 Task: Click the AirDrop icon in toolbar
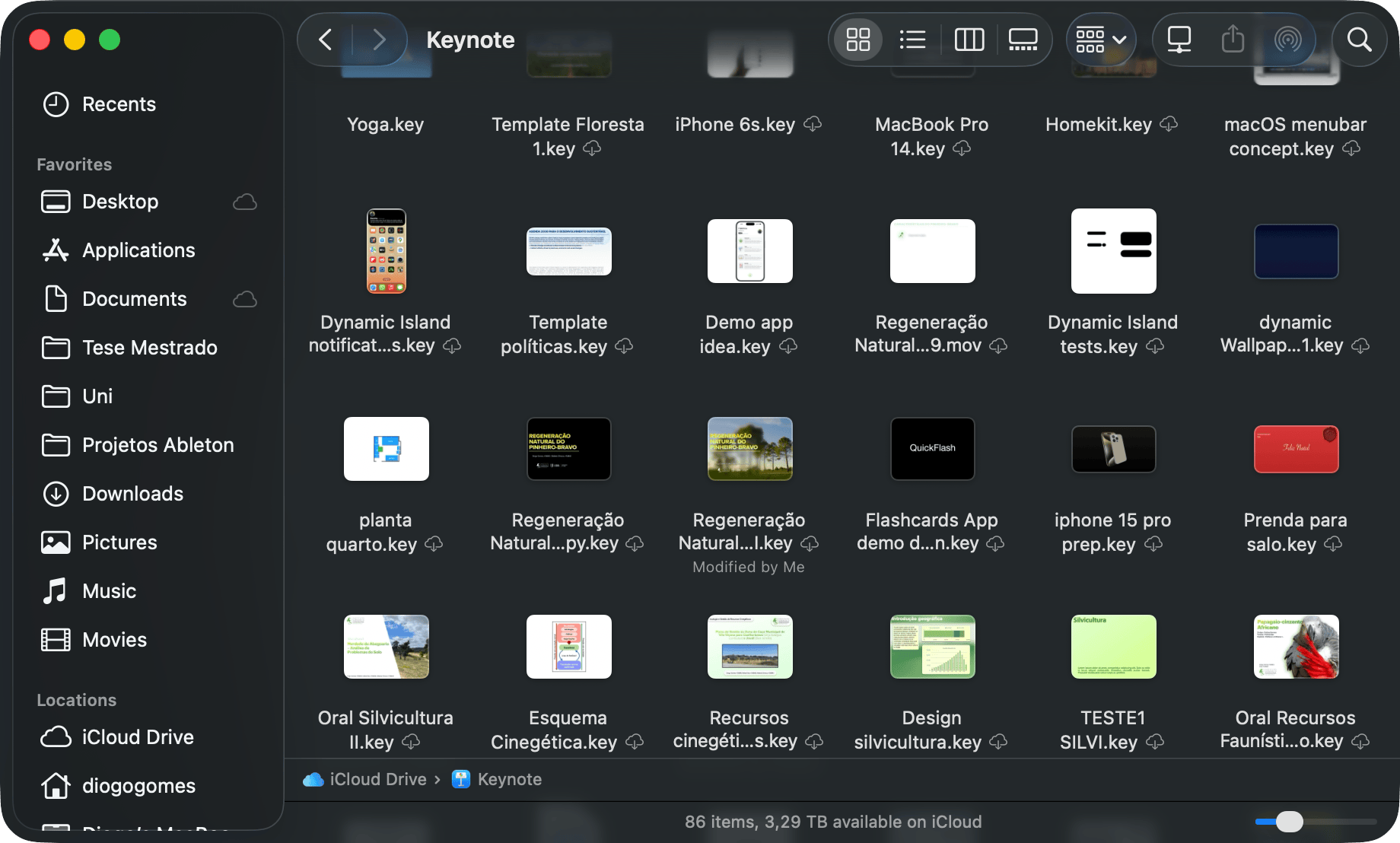coord(1287,40)
